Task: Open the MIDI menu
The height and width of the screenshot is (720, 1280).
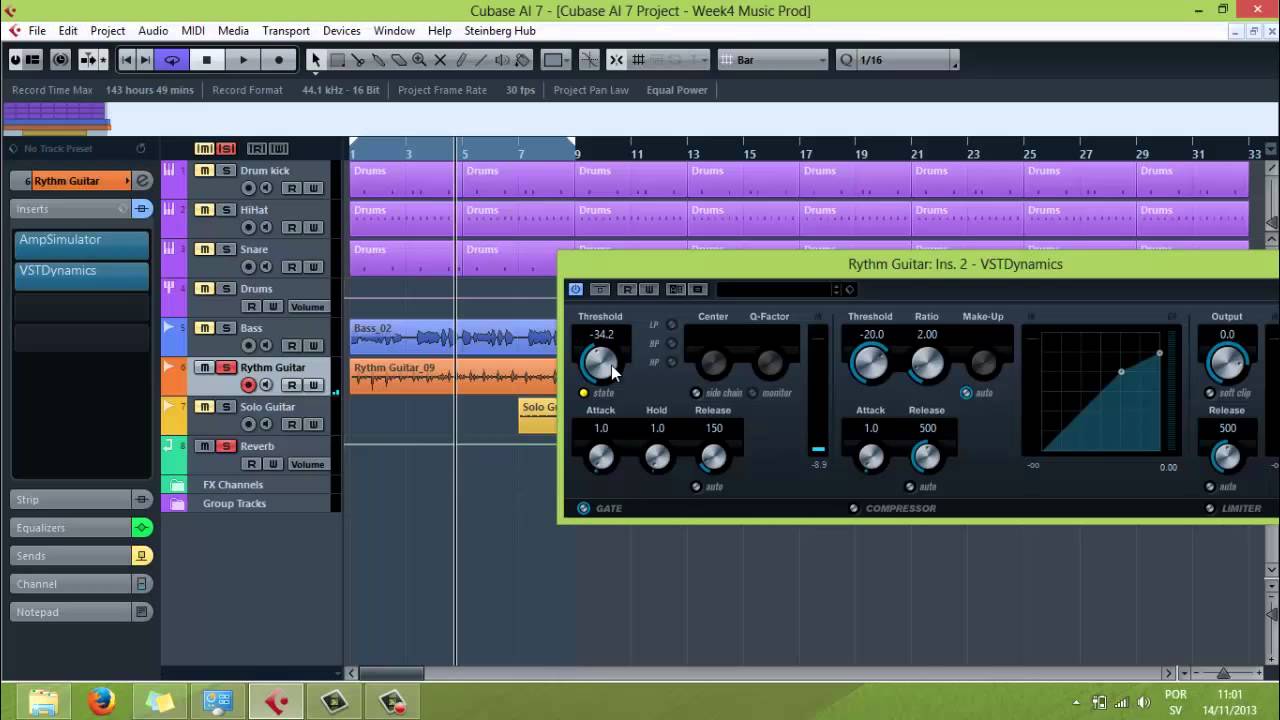Action: [193, 31]
